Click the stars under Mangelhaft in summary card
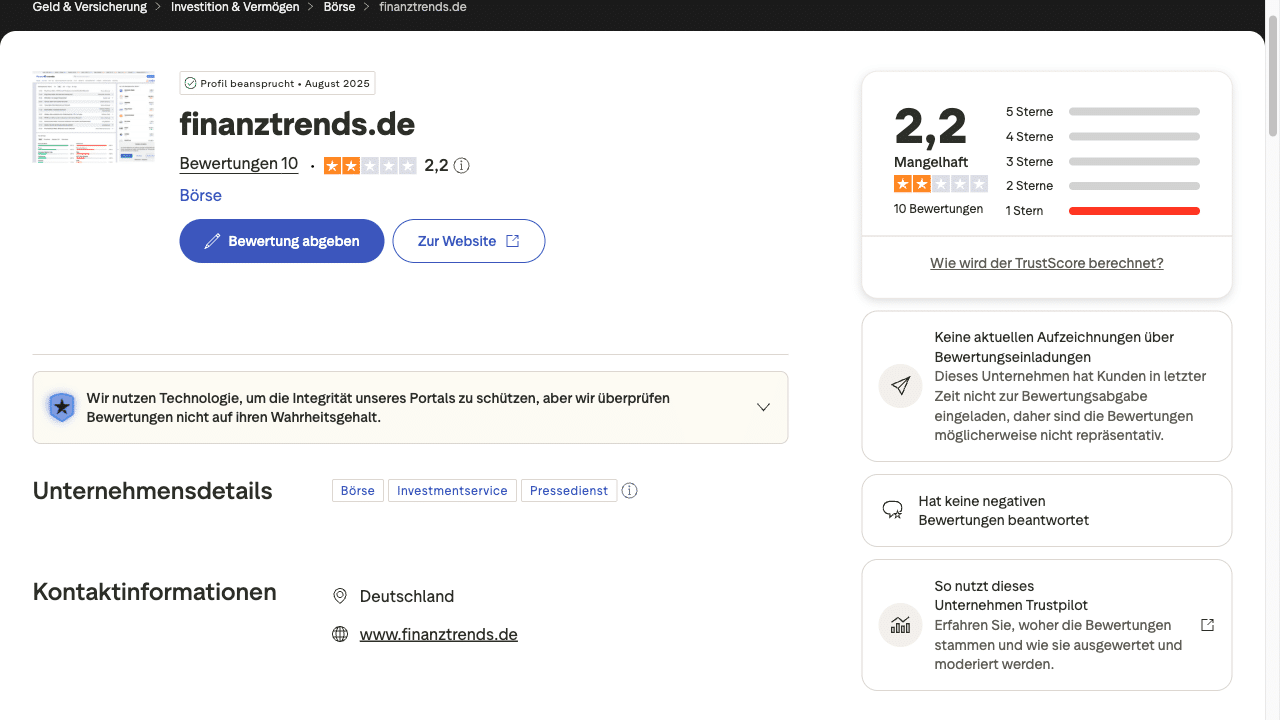Viewport: 1280px width, 720px height. 941,184
